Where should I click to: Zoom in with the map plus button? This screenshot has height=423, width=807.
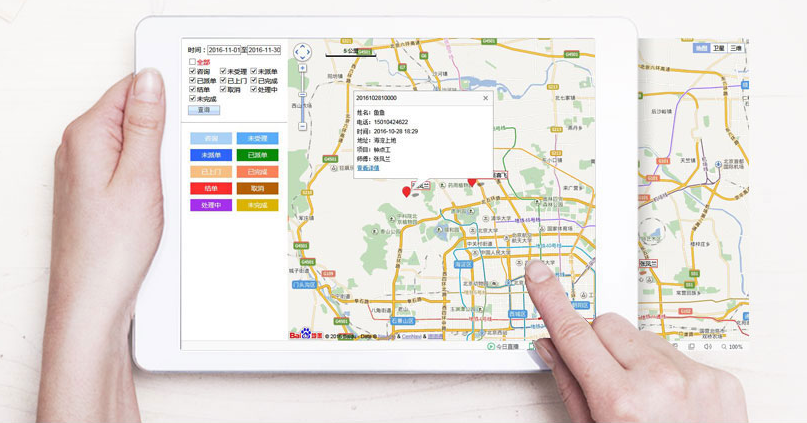coord(303,68)
